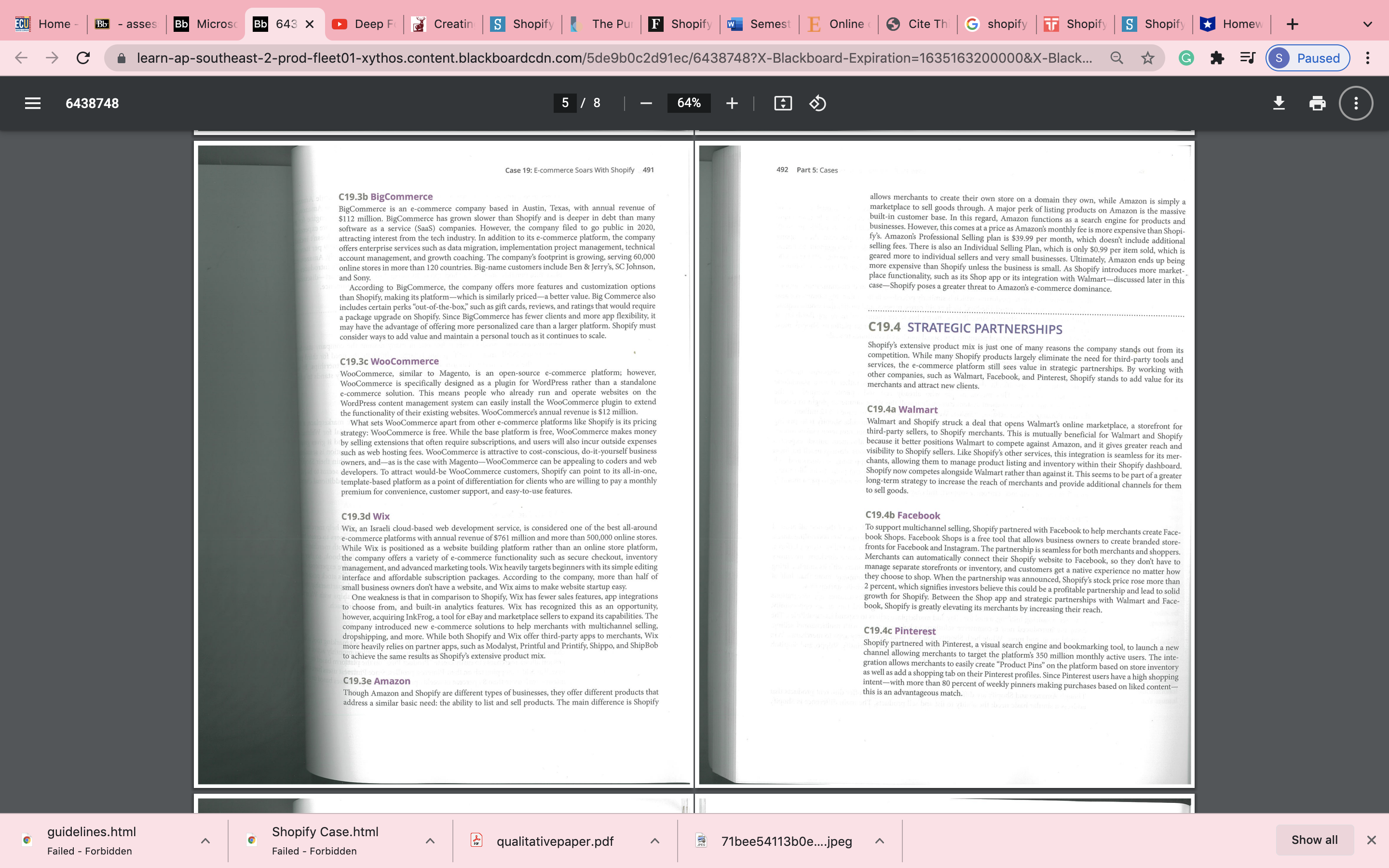Click Show all downloads
This screenshot has height=868, width=1389.
pyautogui.click(x=1314, y=840)
